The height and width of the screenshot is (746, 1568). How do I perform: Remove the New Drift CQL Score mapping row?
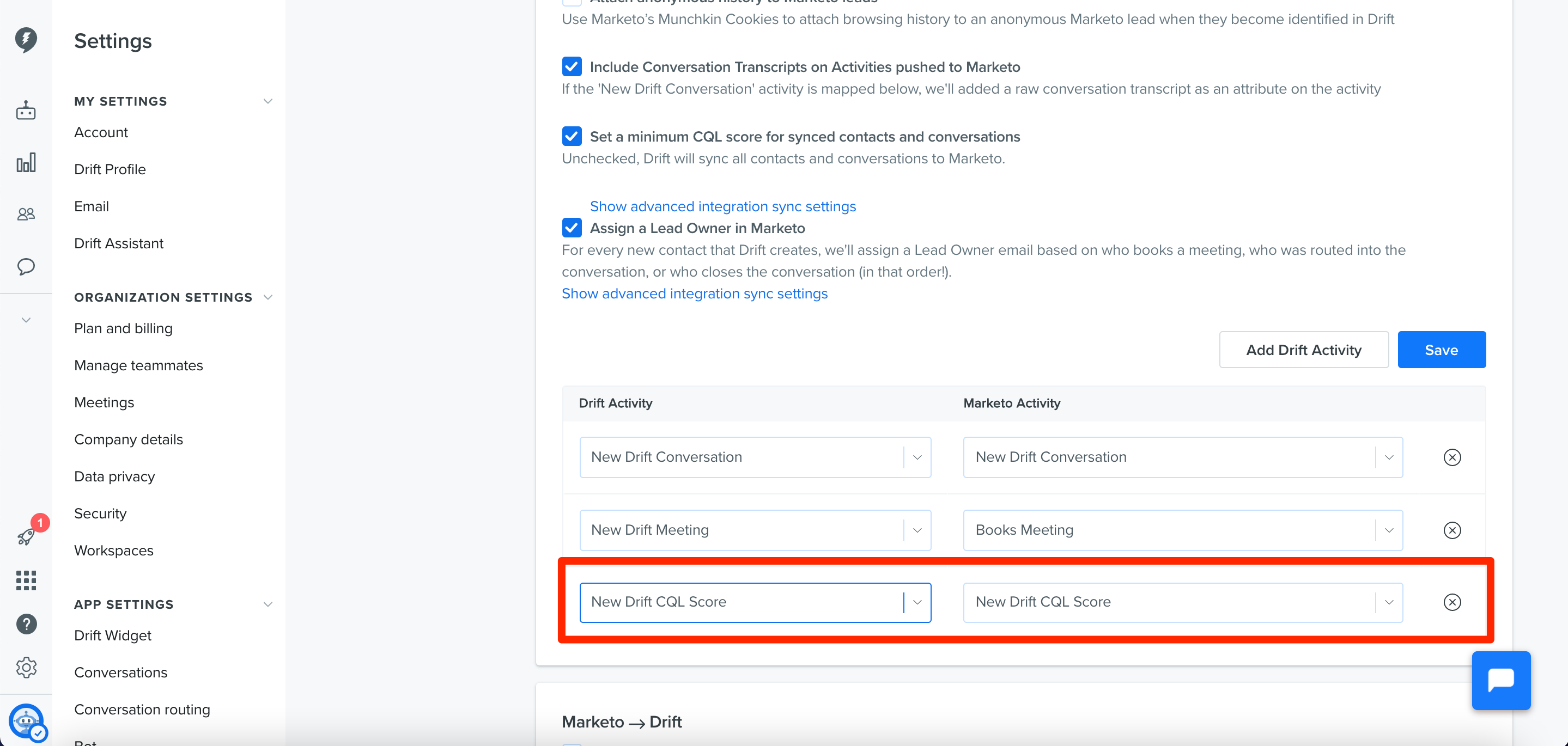[1452, 602]
